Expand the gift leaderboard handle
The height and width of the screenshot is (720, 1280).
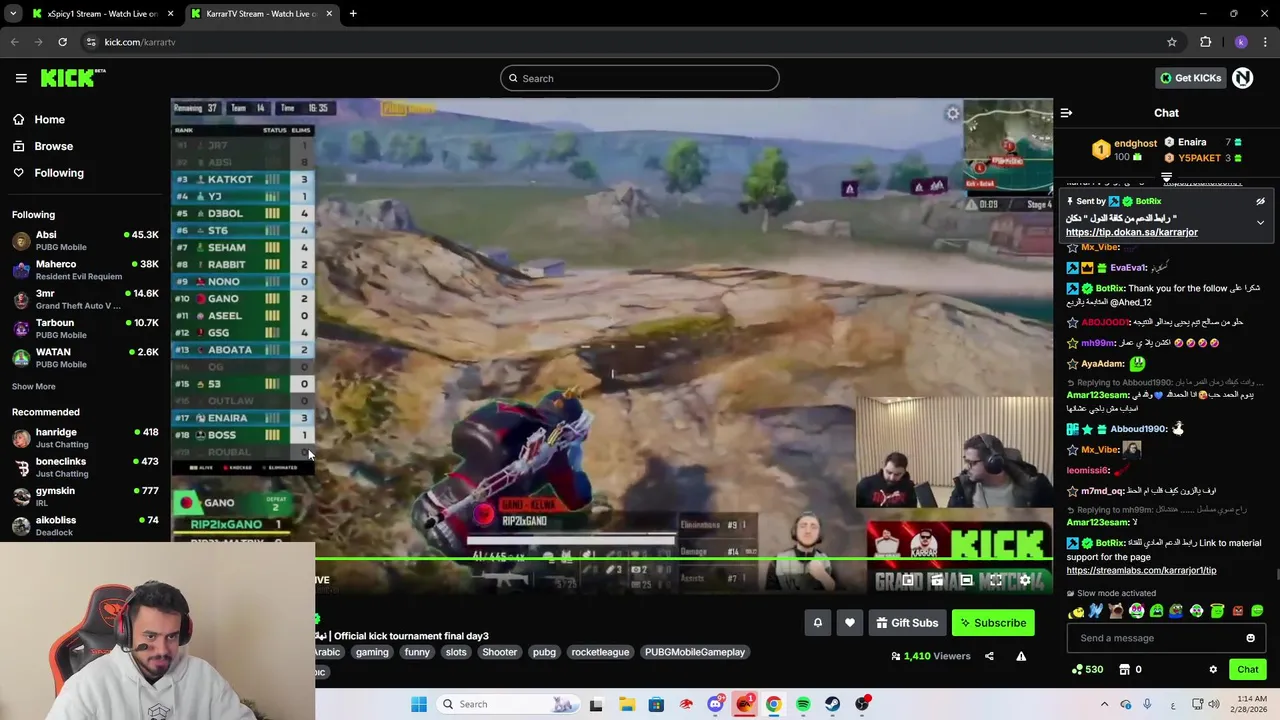[1166, 177]
